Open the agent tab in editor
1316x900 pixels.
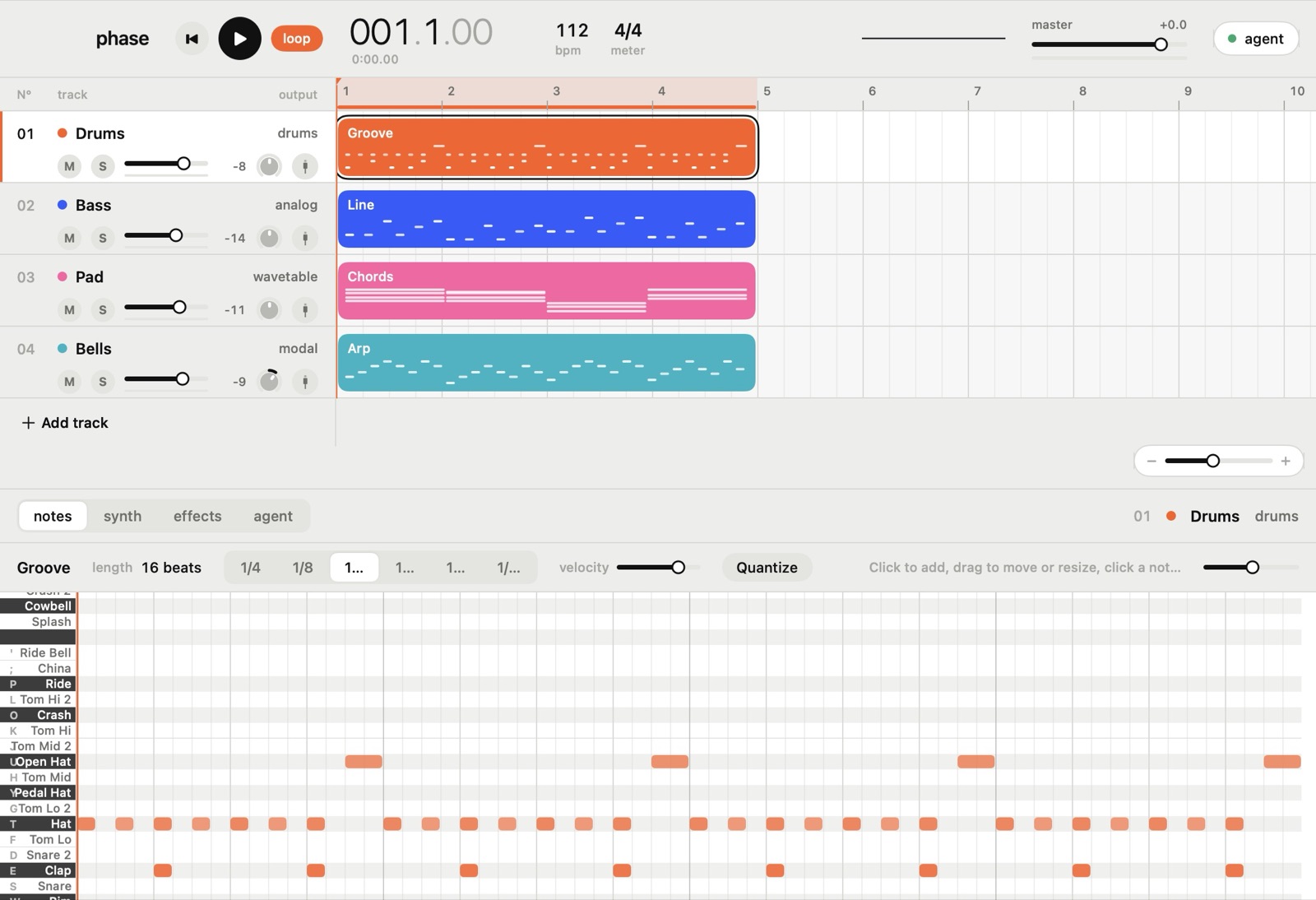tap(273, 516)
